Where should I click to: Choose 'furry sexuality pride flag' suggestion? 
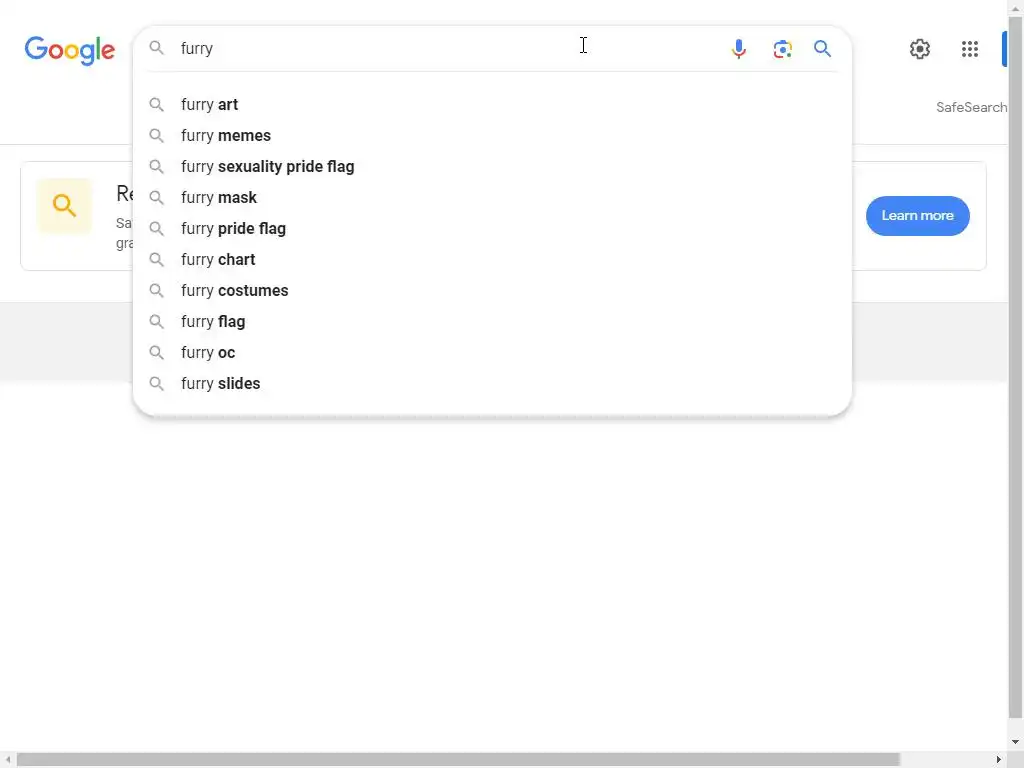tap(268, 166)
